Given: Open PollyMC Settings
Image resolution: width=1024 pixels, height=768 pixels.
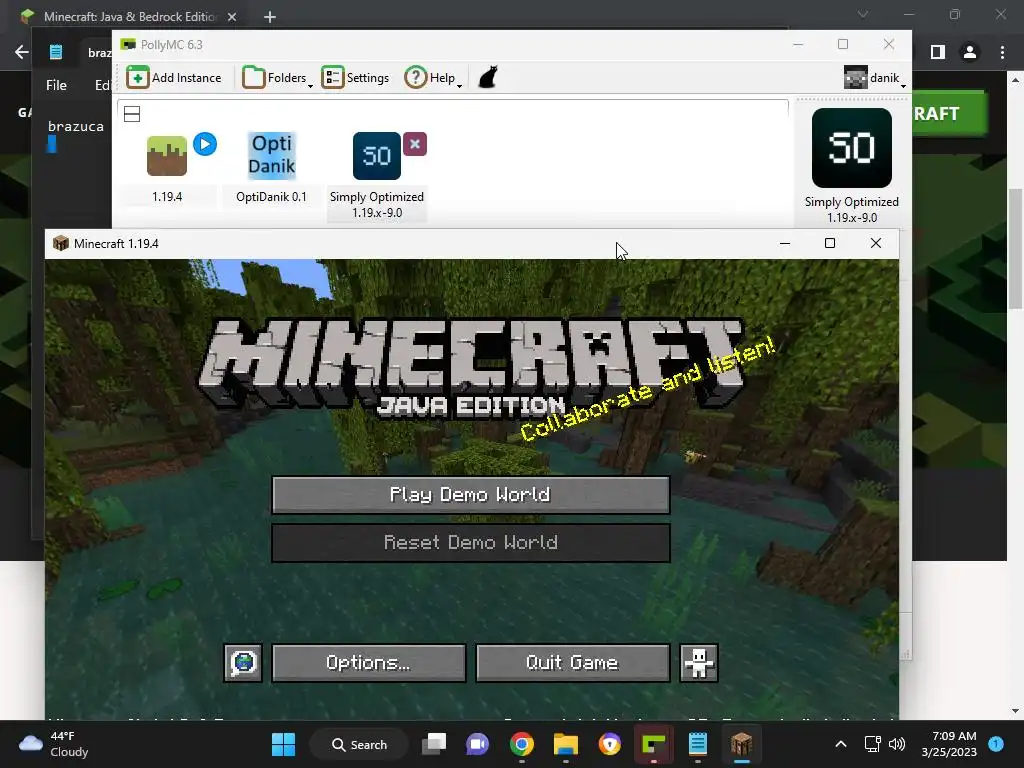Looking at the screenshot, I should coord(356,78).
